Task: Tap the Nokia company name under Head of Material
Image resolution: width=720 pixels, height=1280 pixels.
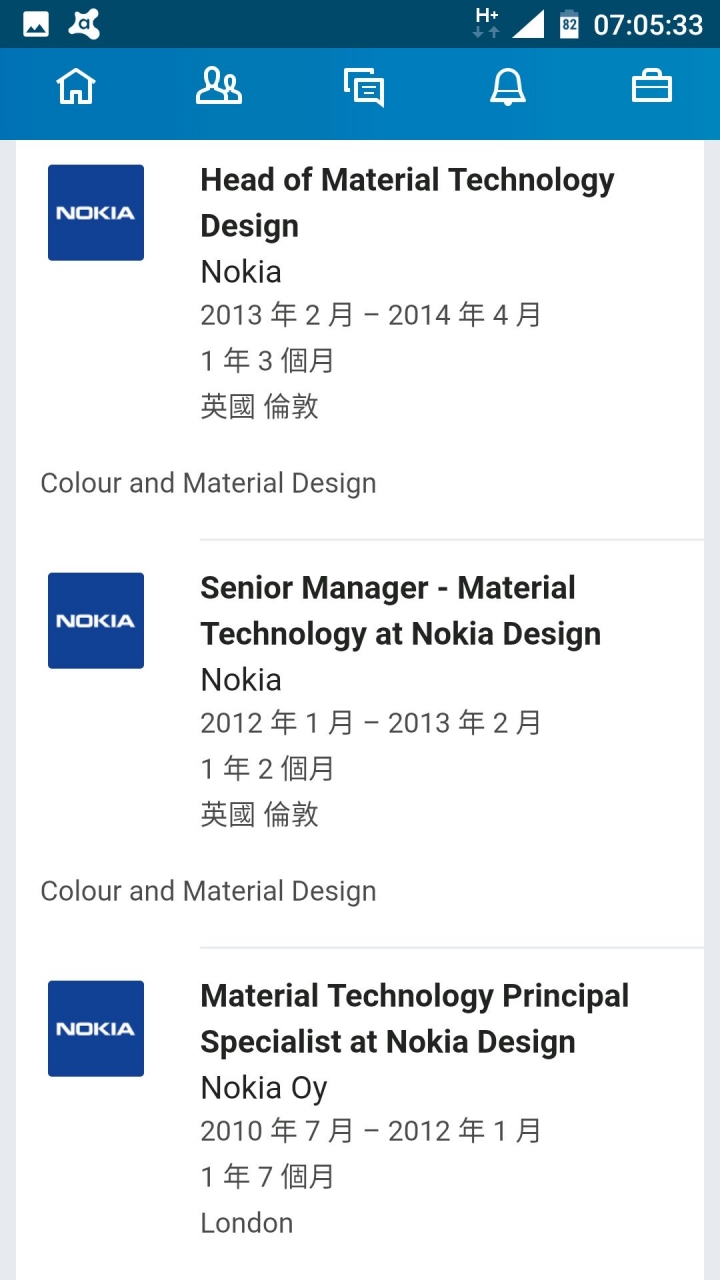Action: (x=241, y=272)
